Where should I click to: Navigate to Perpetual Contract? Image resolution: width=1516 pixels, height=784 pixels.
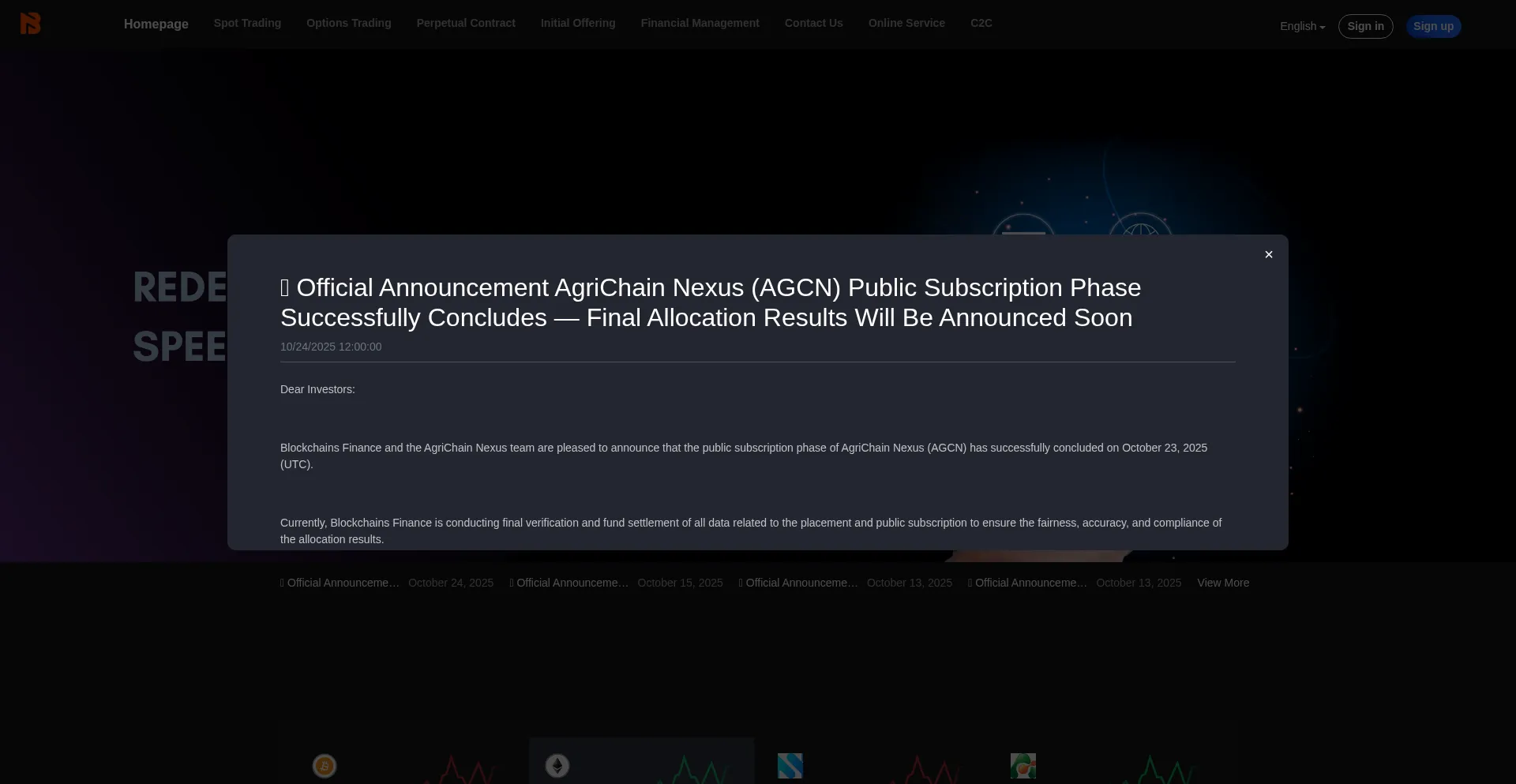click(466, 24)
